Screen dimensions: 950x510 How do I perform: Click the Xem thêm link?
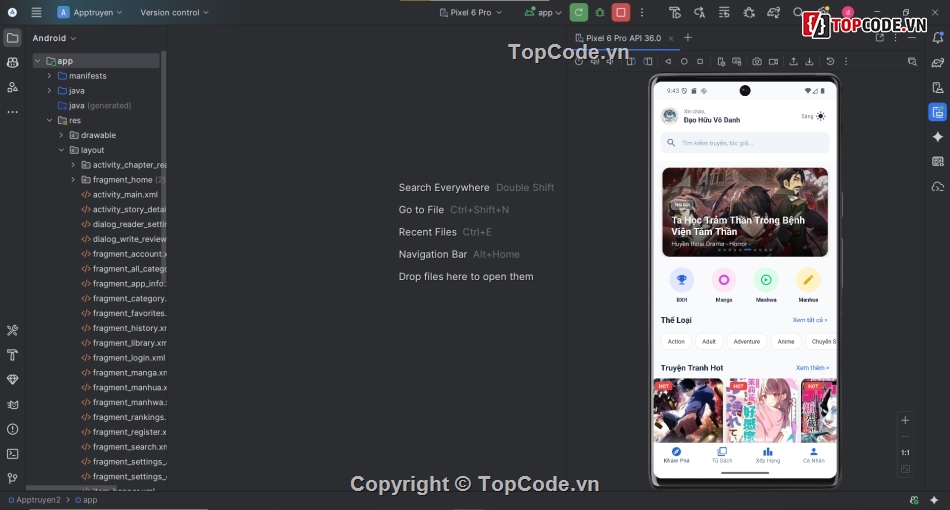click(x=812, y=368)
